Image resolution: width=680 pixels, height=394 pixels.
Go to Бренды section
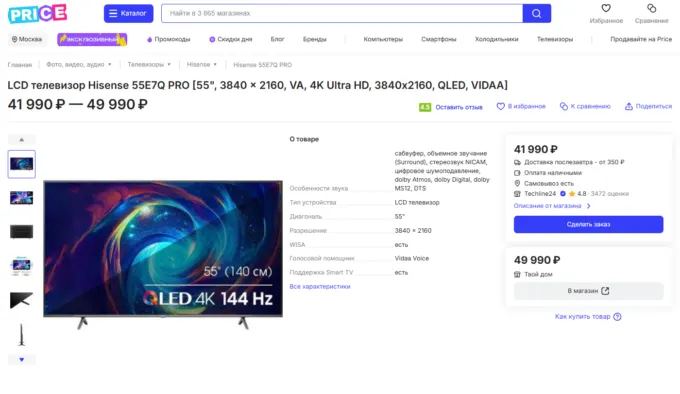click(314, 39)
